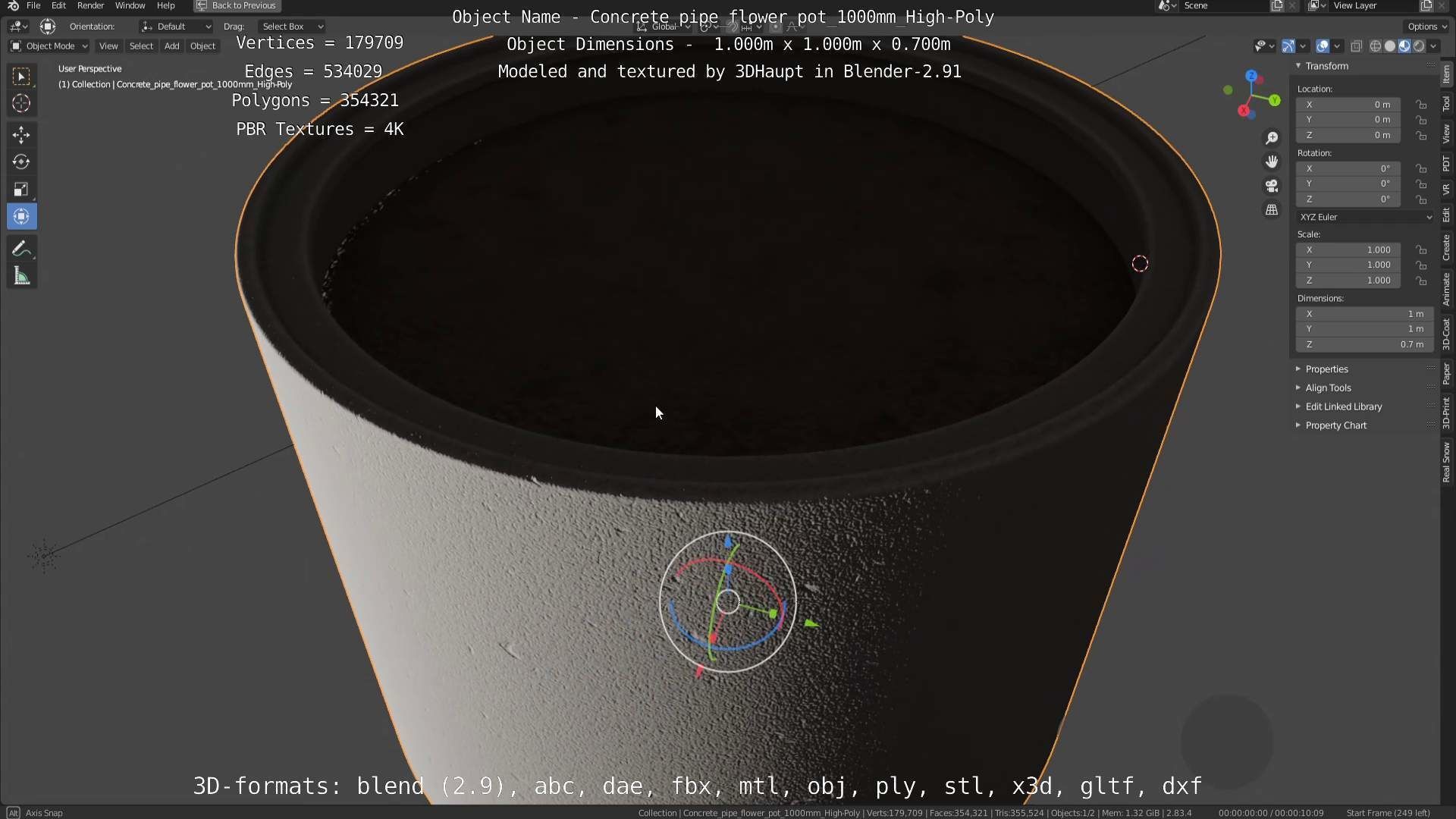Open the view layer browse icon

click(1316, 5)
